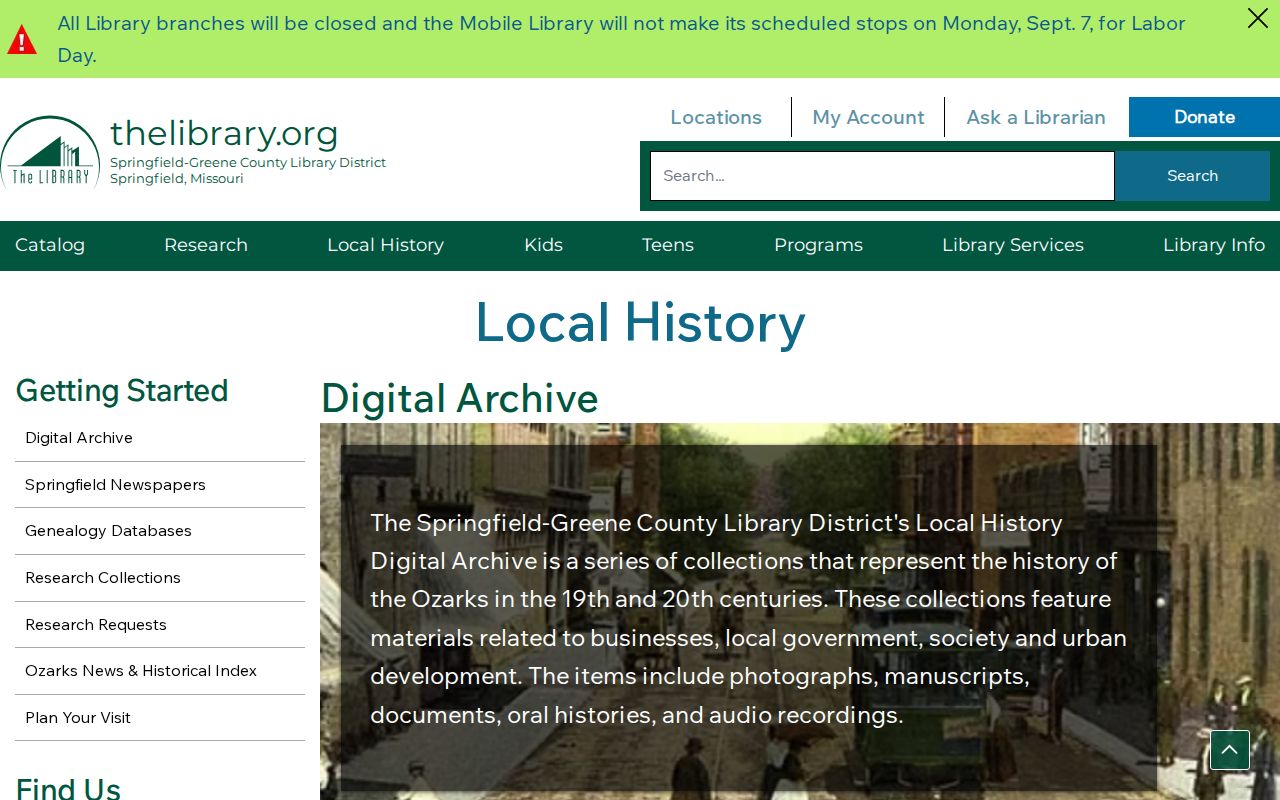1280x800 pixels.
Task: Click the back-to-top arrow button
Action: [x=1230, y=750]
